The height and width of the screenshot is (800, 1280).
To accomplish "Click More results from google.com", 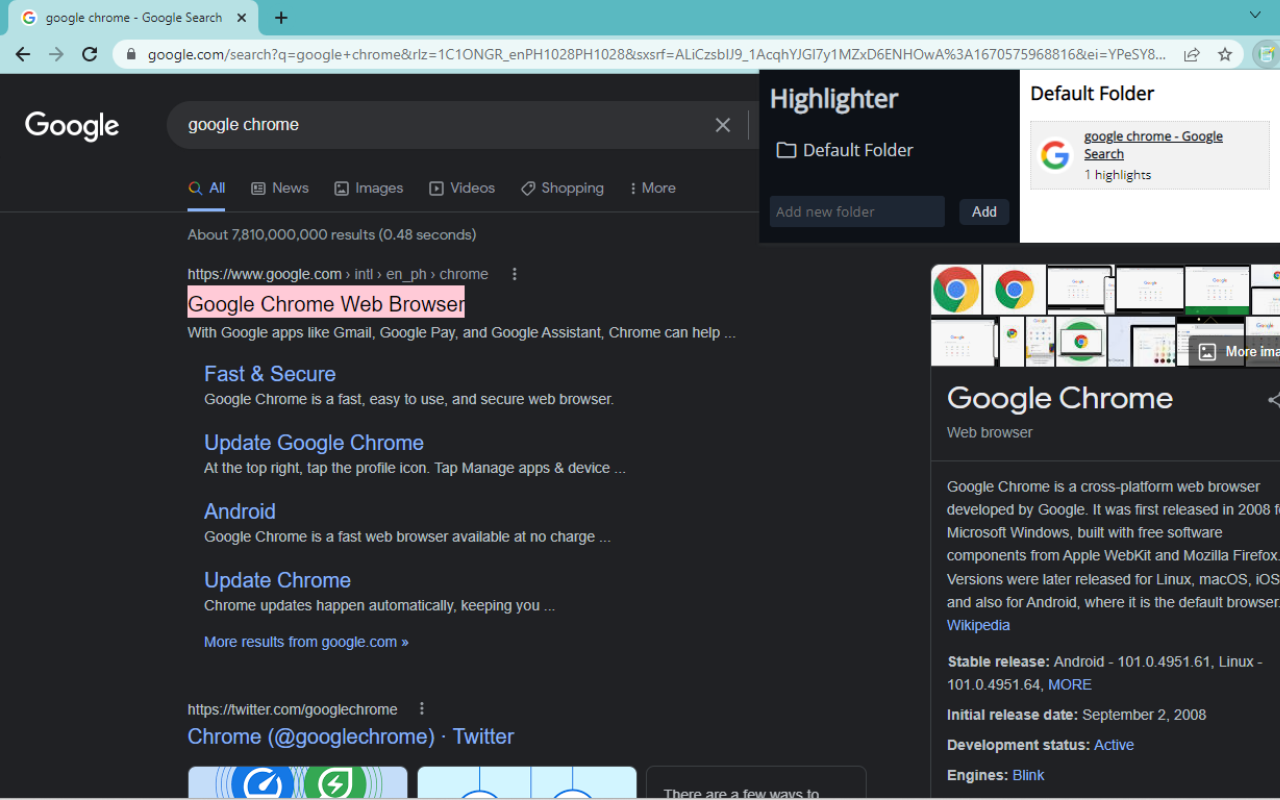I will tap(306, 642).
